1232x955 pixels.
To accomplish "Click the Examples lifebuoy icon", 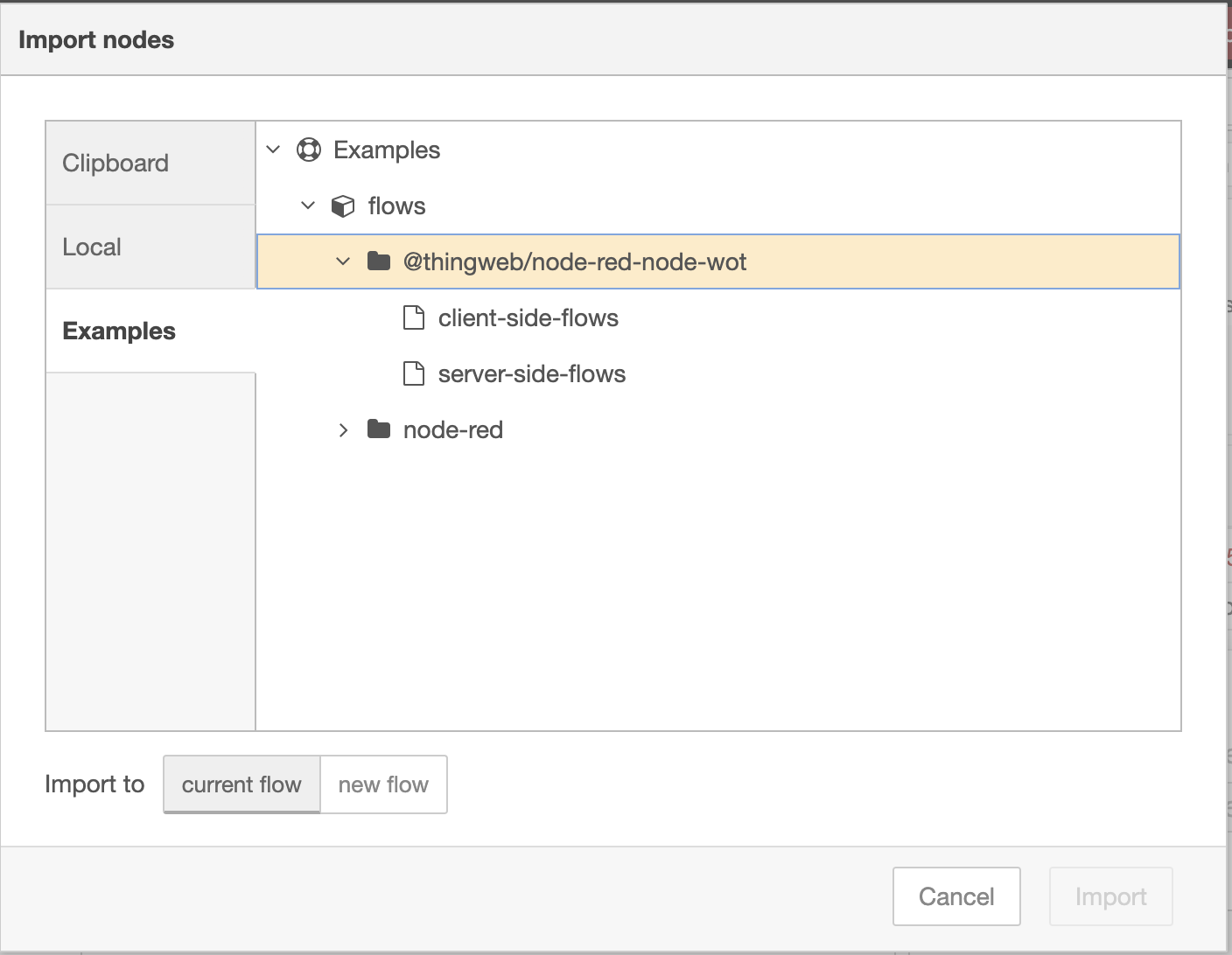I will (309, 150).
